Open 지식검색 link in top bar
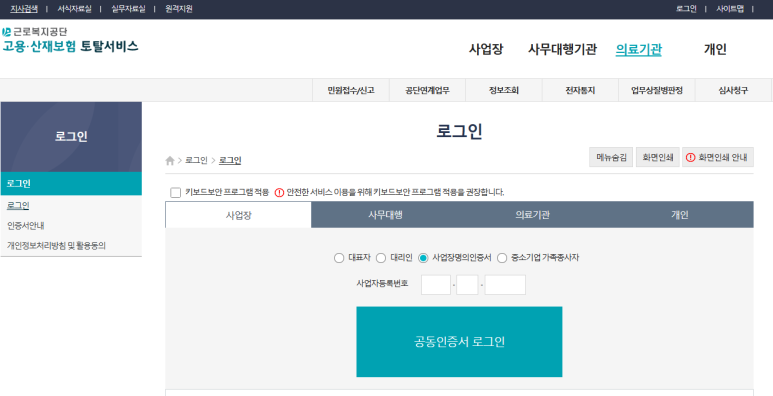773x396 pixels. tap(24, 9)
